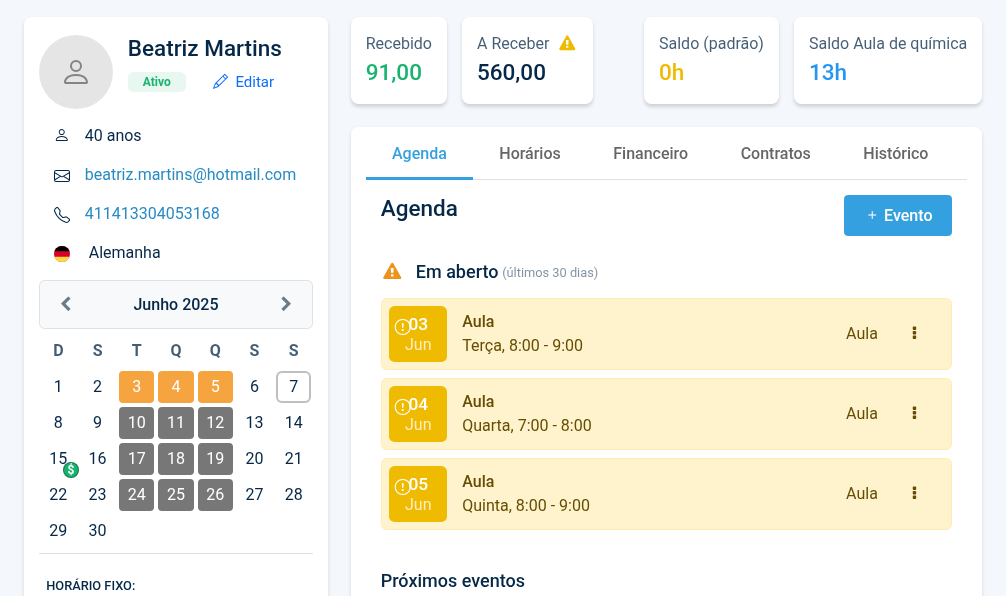This screenshot has height=596, width=1006.
Task: Open the Contratos tab
Action: (x=775, y=154)
